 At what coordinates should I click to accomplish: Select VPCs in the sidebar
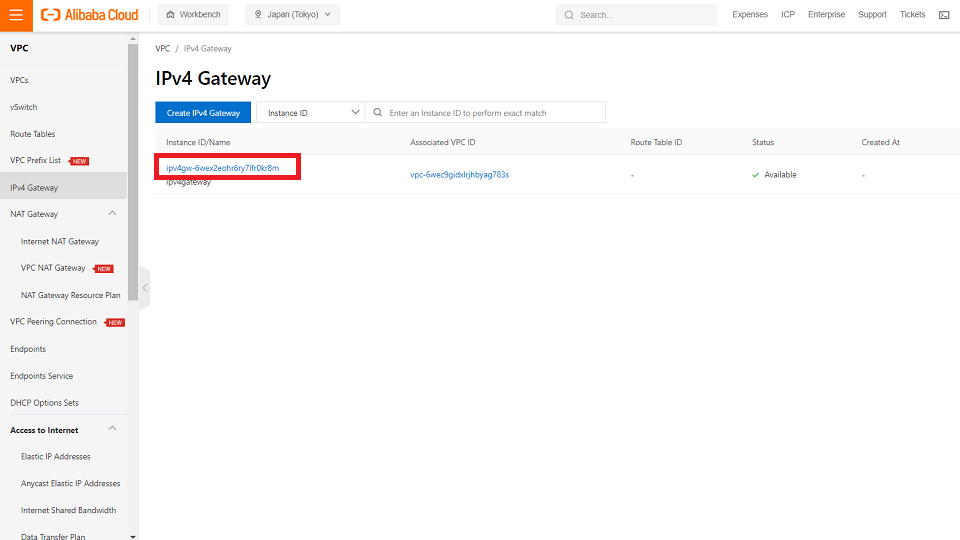point(19,80)
